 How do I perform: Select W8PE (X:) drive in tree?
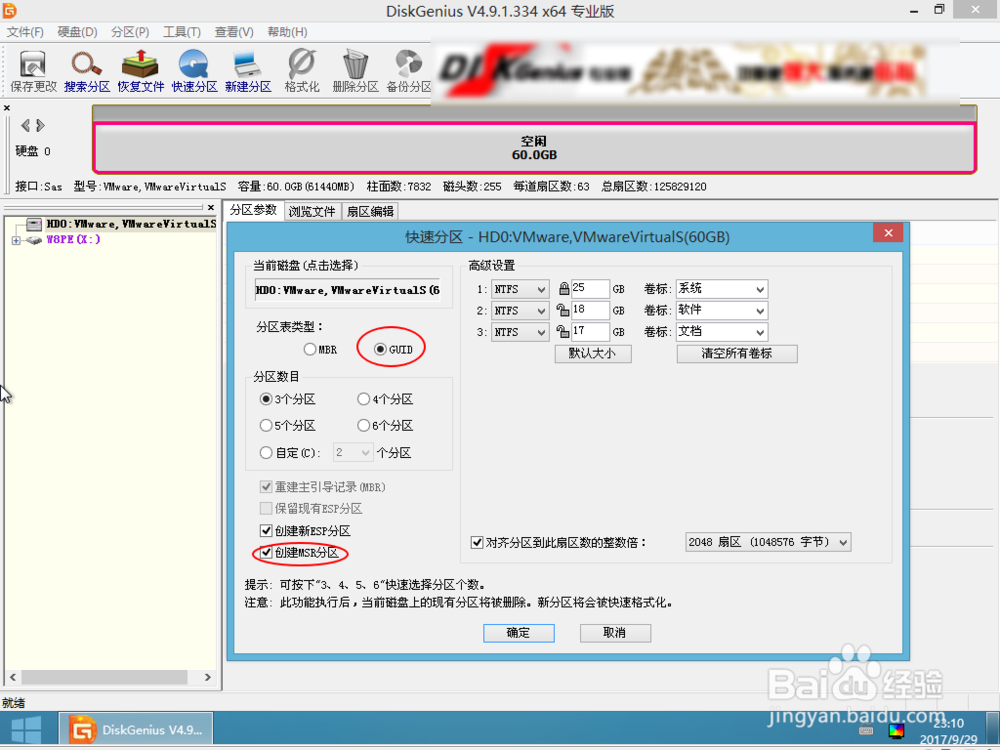[x=73, y=240]
